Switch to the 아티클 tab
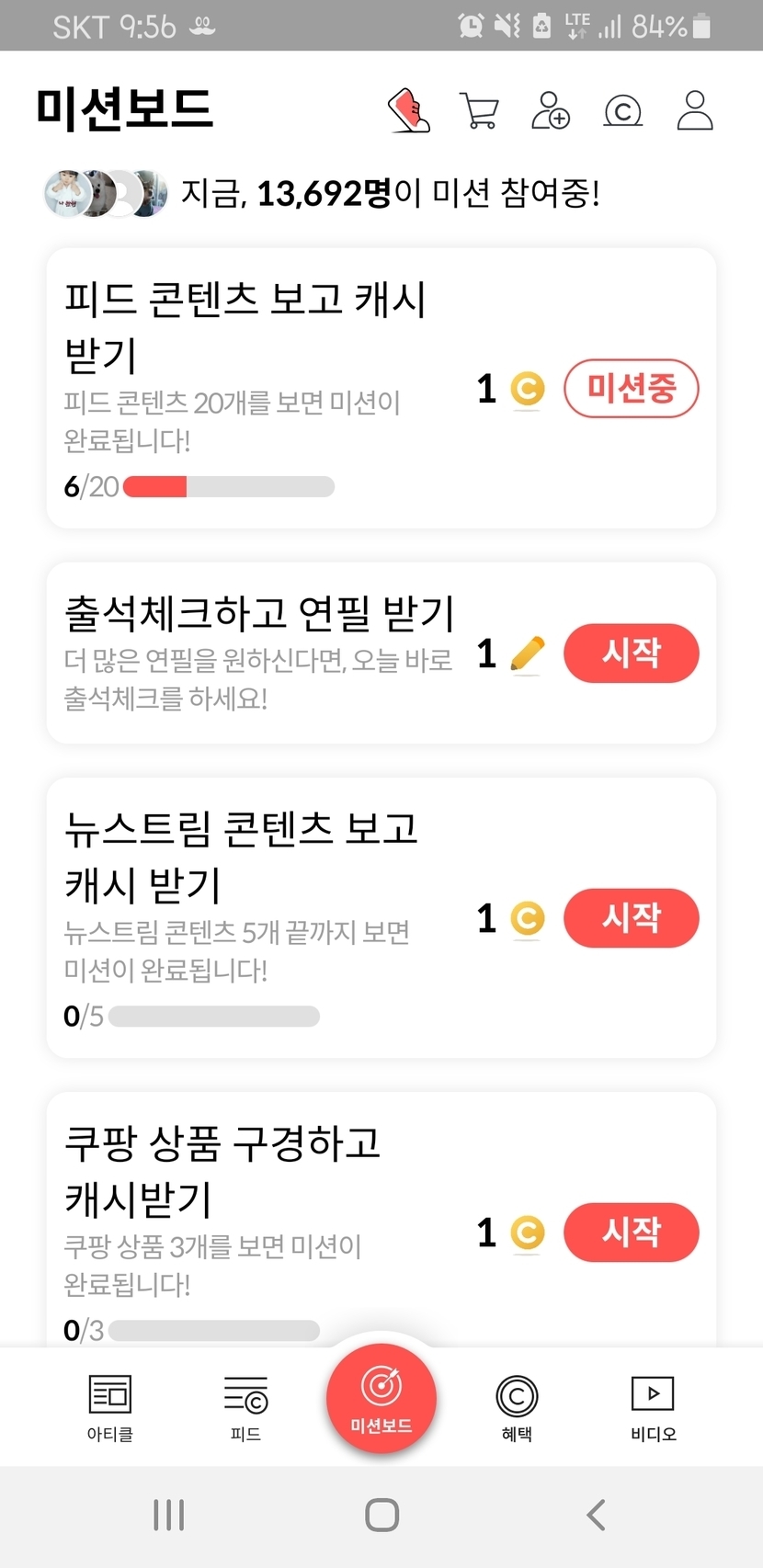The image size is (763, 1568). (x=110, y=1406)
